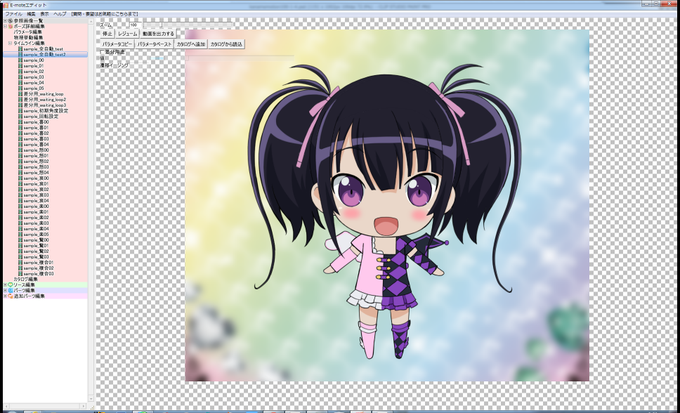Click the green リソース編集 node icon
This screenshot has width=680, height=413.
(10, 285)
